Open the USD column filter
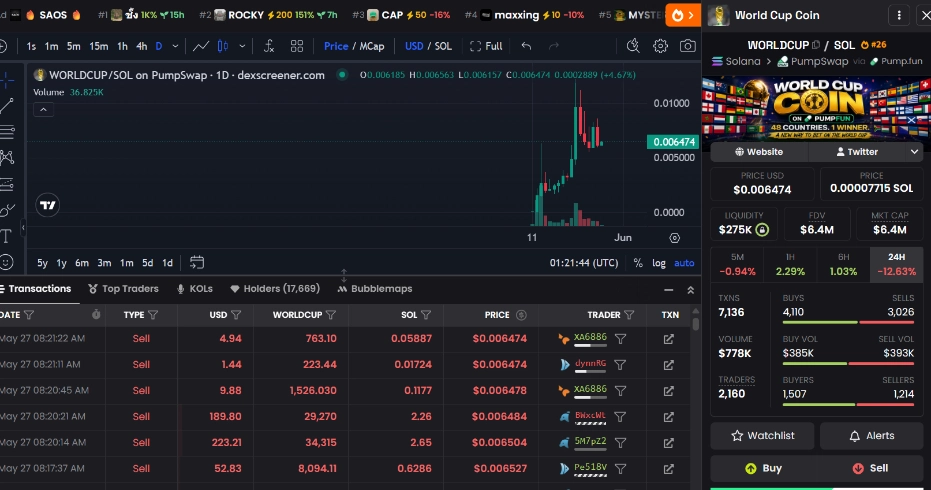The height and width of the screenshot is (490, 931). pos(236,315)
